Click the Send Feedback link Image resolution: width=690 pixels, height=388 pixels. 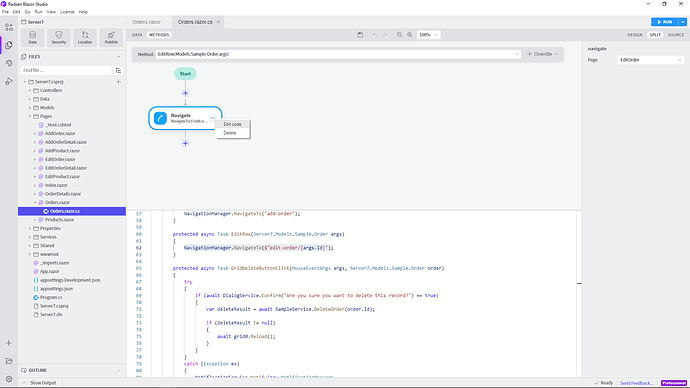click(636, 383)
